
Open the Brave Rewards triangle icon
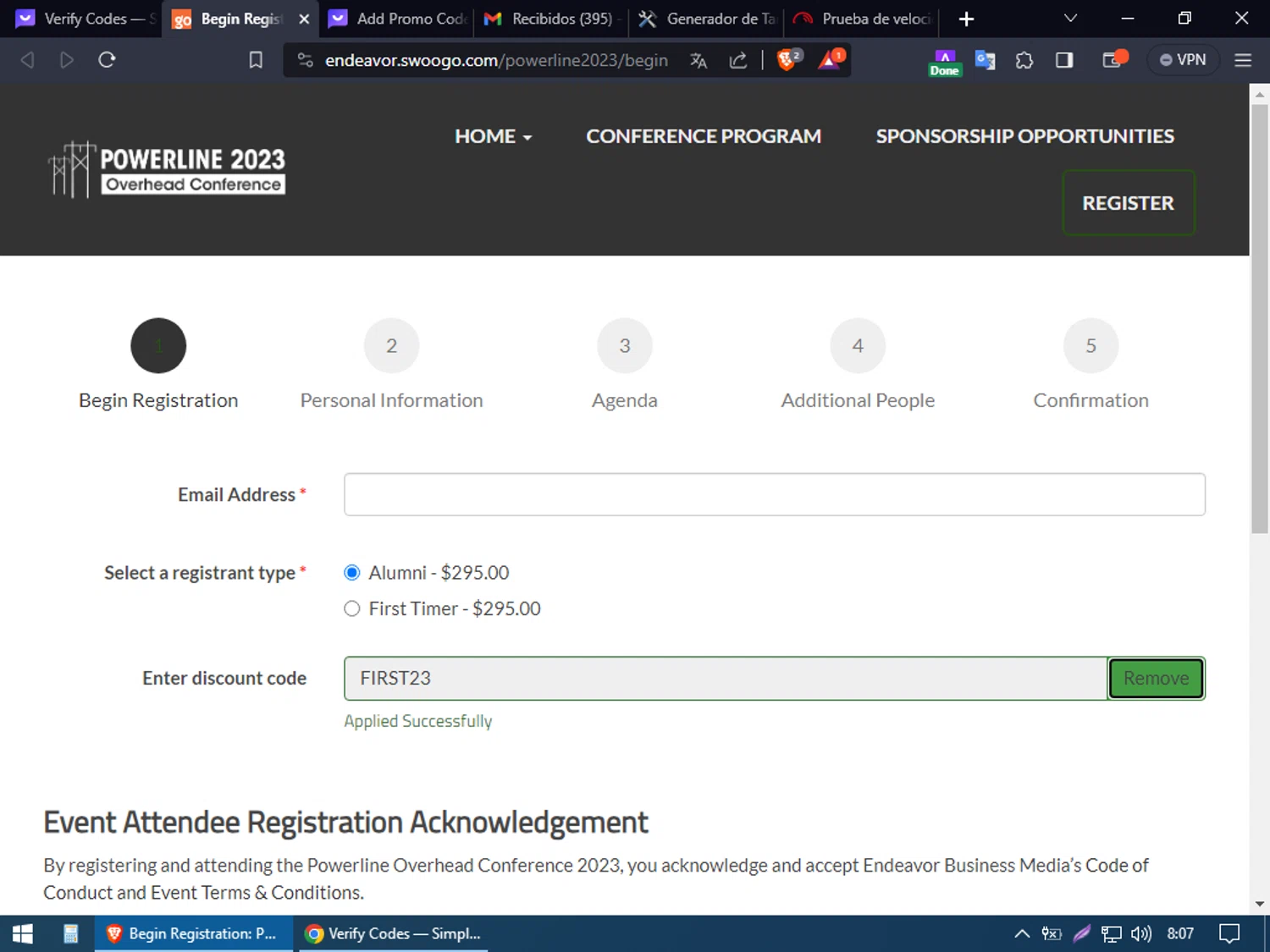click(x=831, y=59)
